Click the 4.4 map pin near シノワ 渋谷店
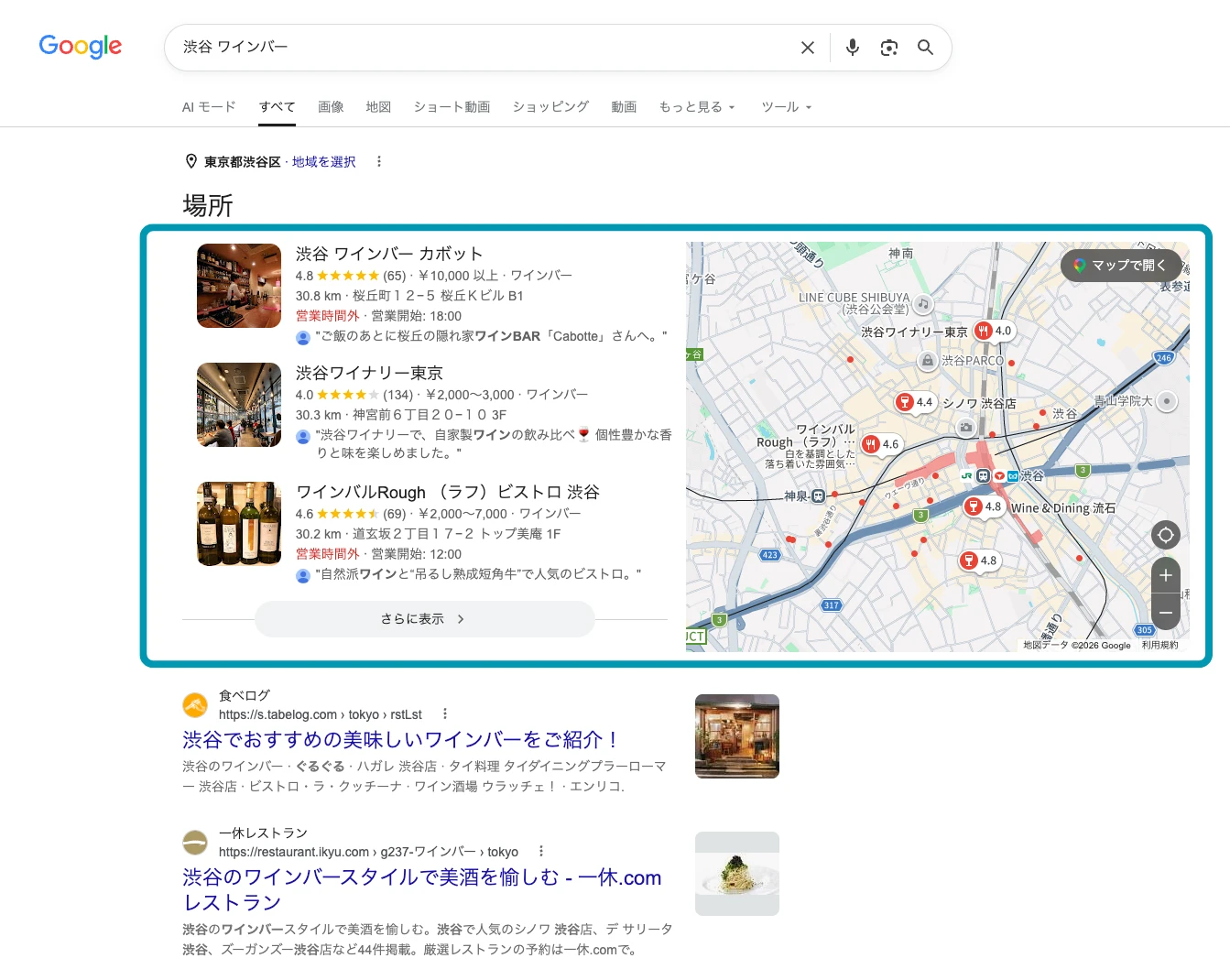 [x=914, y=402]
